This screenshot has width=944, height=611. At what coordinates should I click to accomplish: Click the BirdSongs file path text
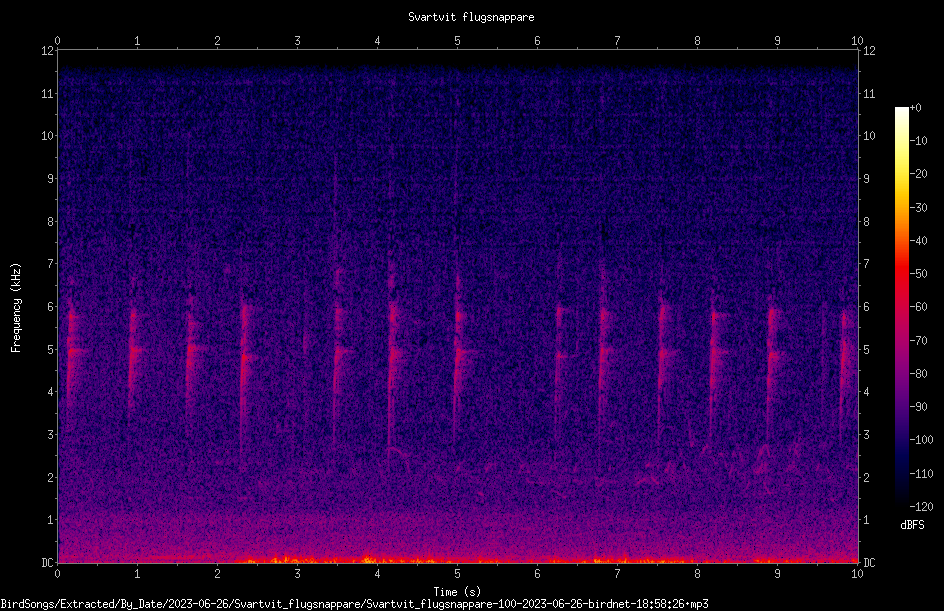coord(355,604)
